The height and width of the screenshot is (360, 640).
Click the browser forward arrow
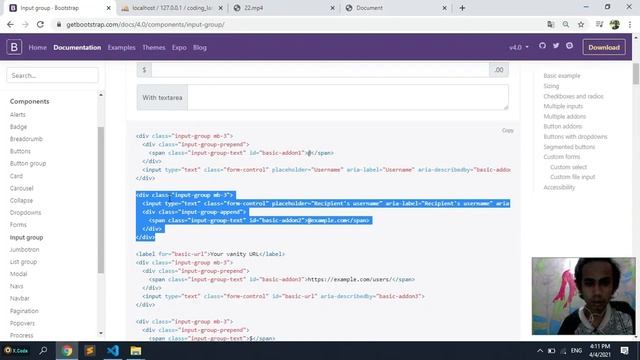click(x=25, y=24)
